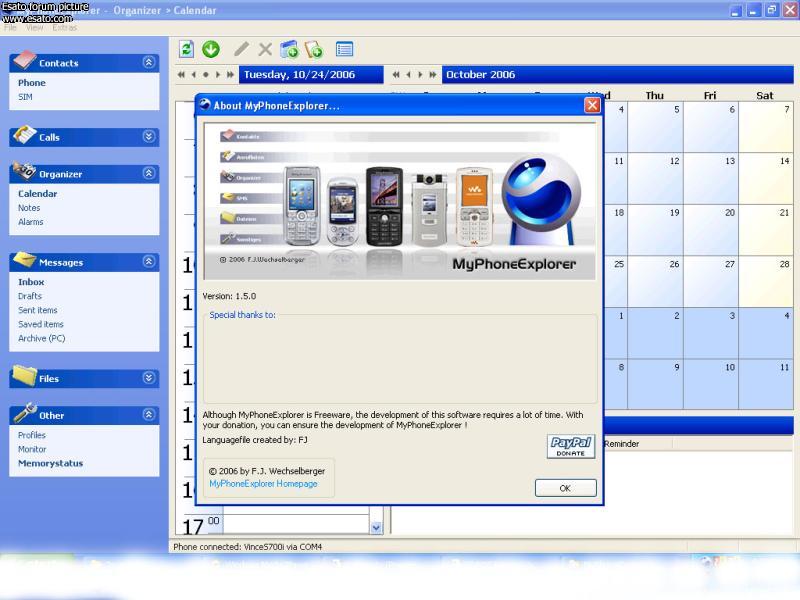This screenshot has width=800, height=600.
Task: Jump forward a week in day navigator
Action: (230, 74)
